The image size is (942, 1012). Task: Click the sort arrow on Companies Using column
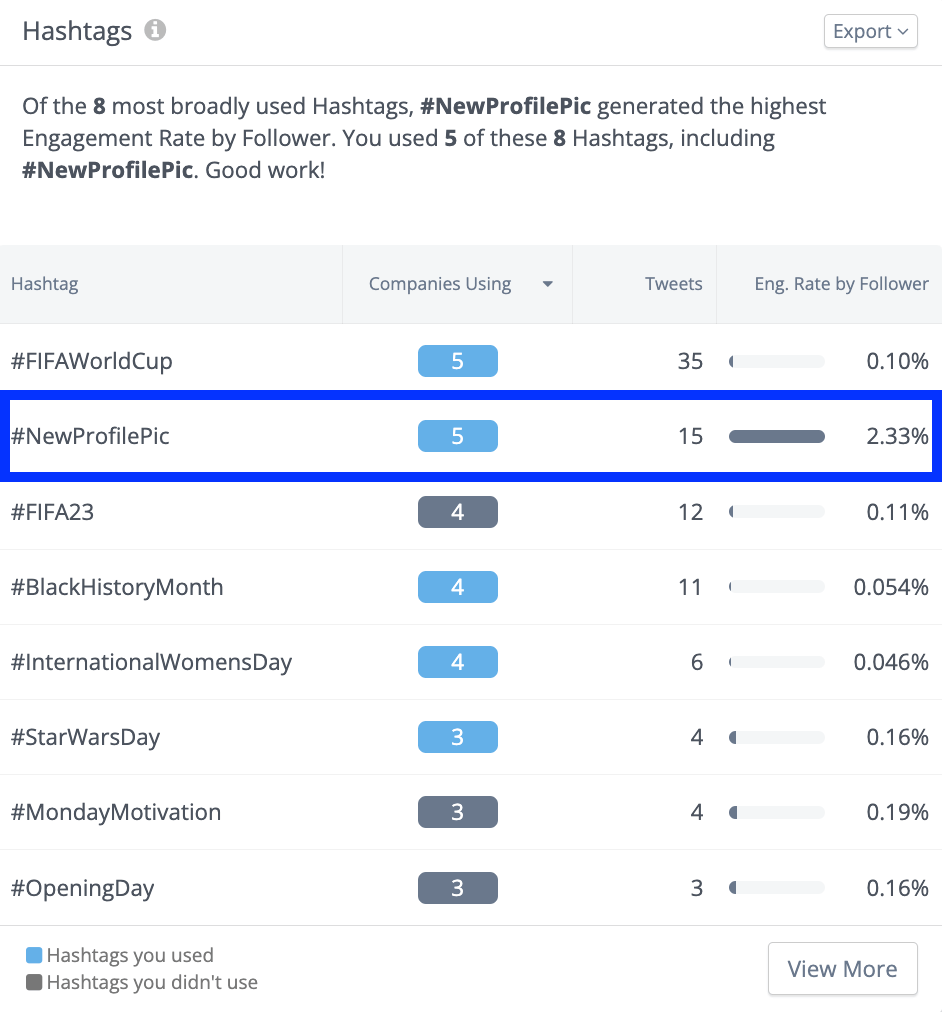547,284
